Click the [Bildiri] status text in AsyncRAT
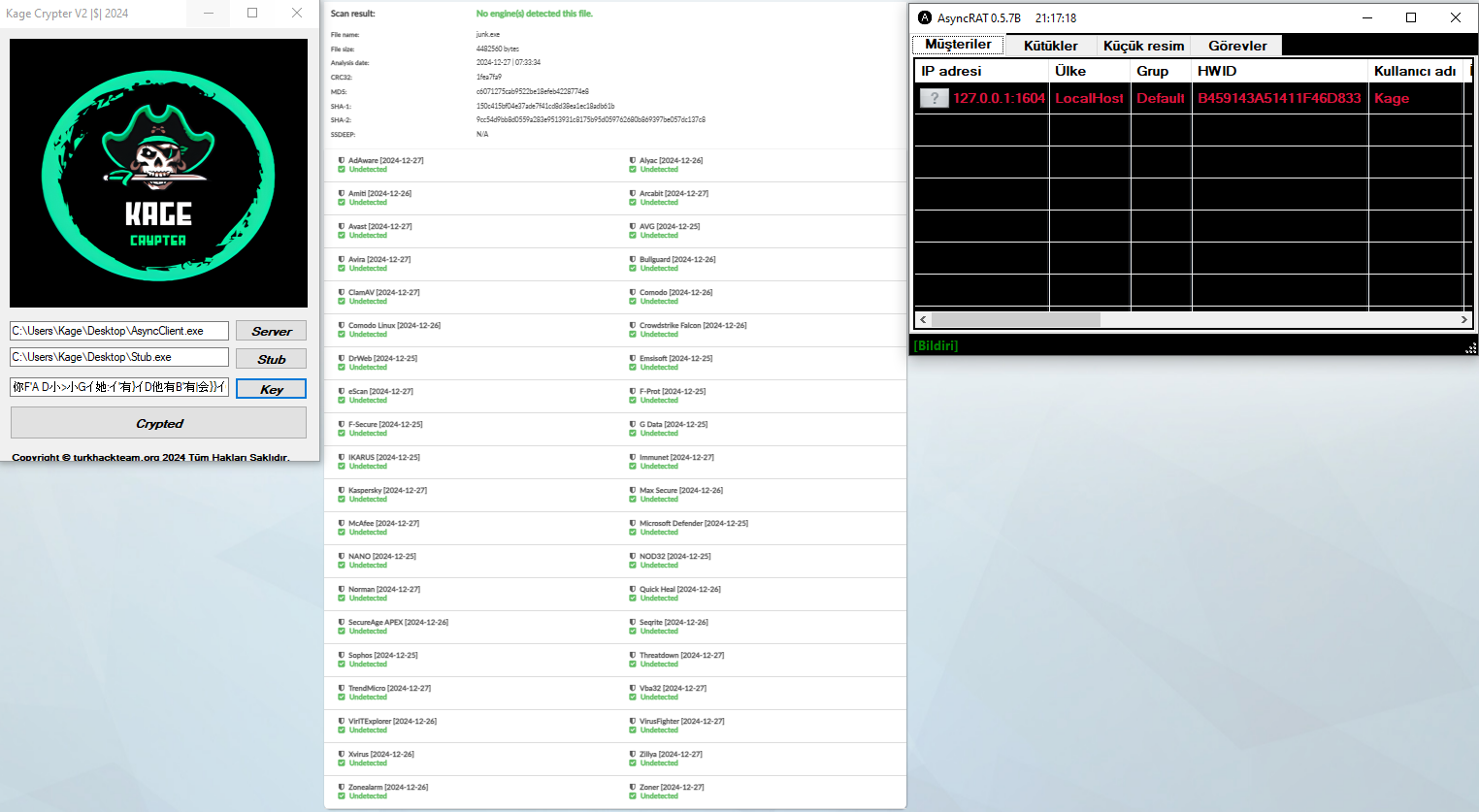 click(x=936, y=345)
